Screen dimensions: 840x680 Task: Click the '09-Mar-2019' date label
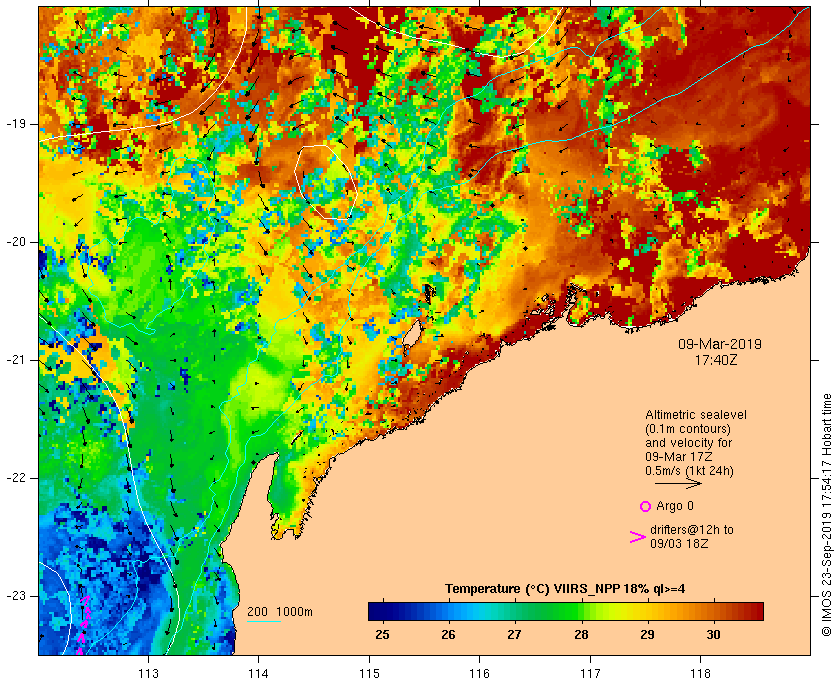719,344
